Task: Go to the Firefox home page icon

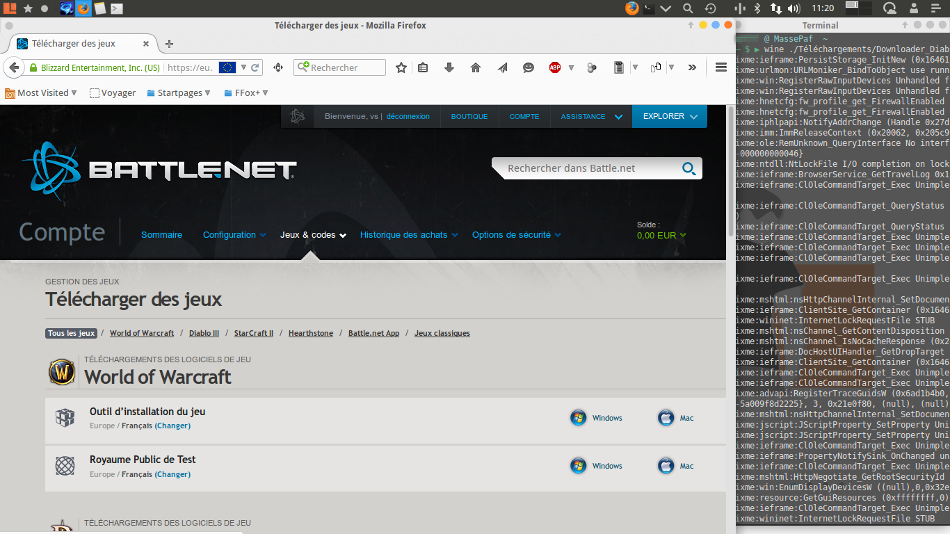Action: tap(476, 67)
